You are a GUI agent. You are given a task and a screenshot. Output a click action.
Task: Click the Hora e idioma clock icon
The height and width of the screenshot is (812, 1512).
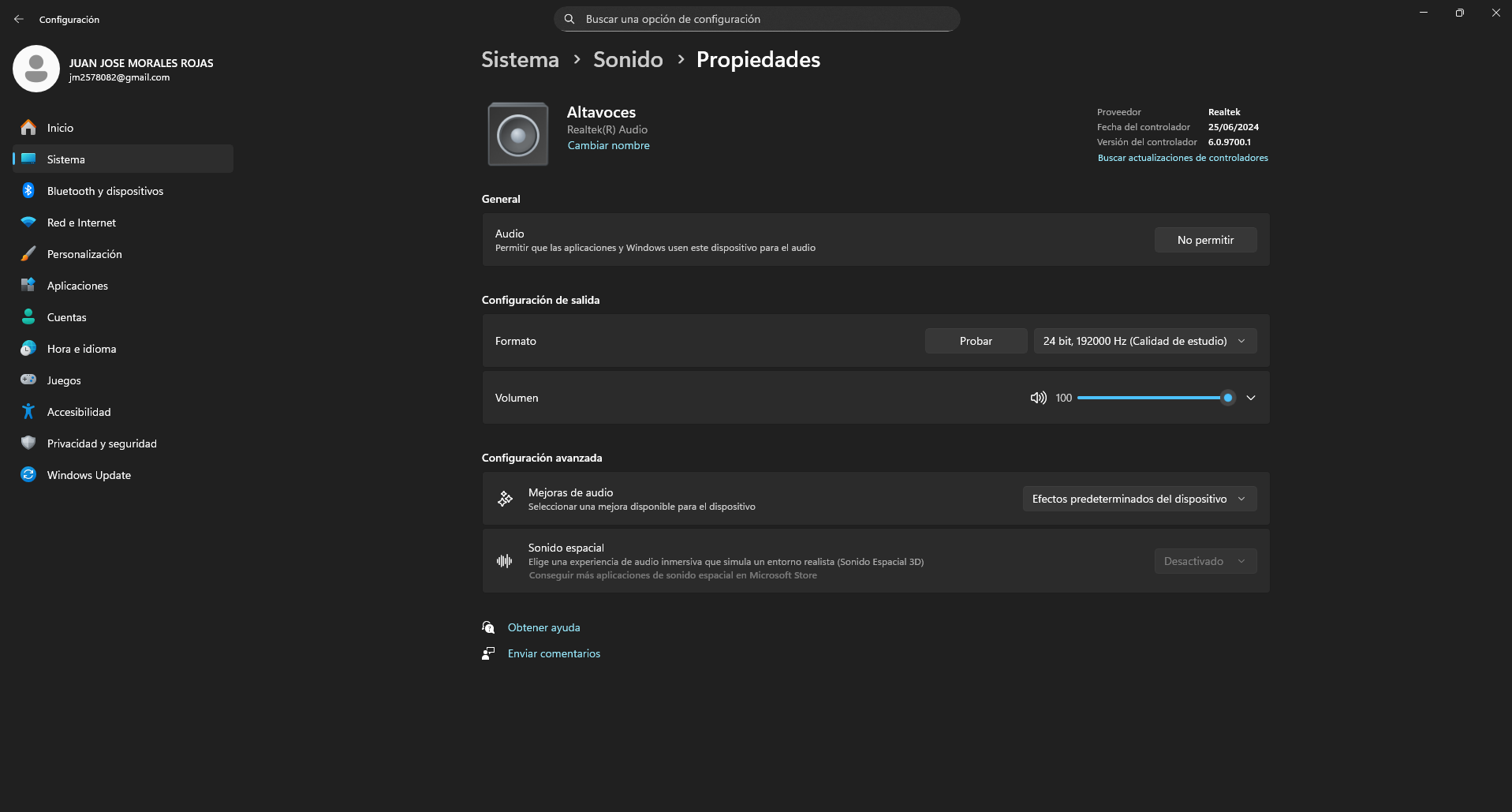(28, 348)
